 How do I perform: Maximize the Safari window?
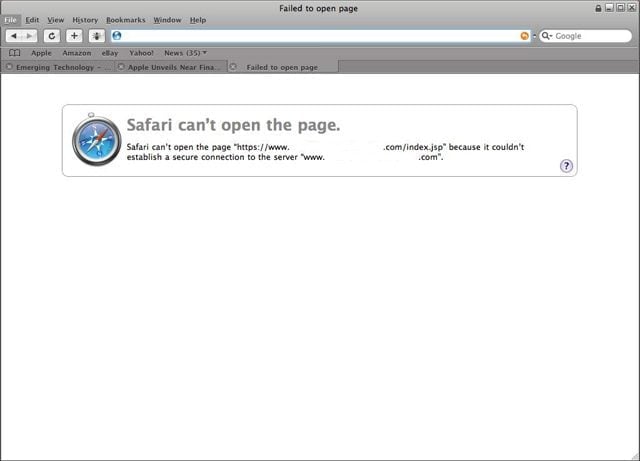pos(620,8)
